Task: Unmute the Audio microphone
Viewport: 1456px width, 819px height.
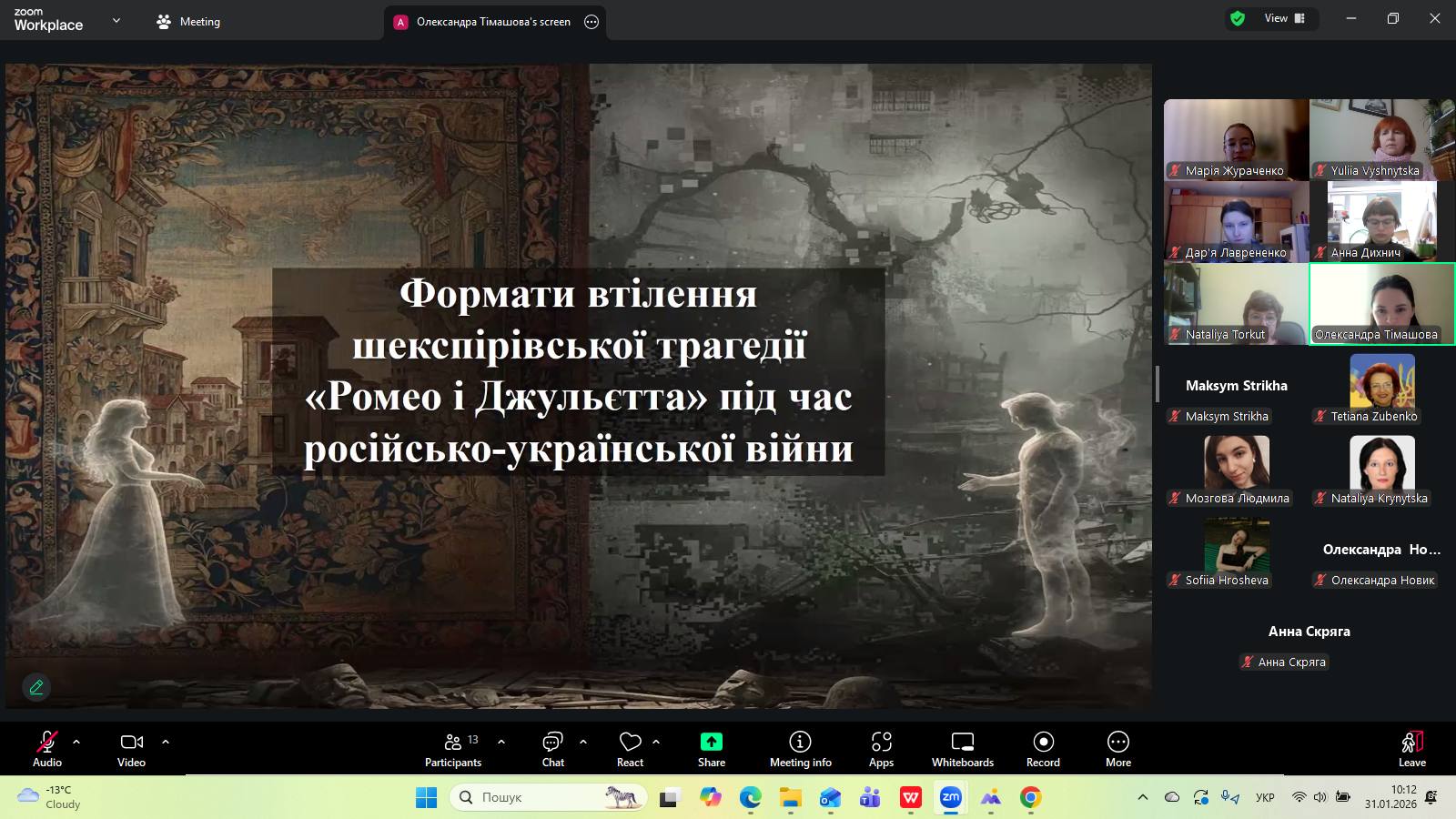Action: coord(46,743)
